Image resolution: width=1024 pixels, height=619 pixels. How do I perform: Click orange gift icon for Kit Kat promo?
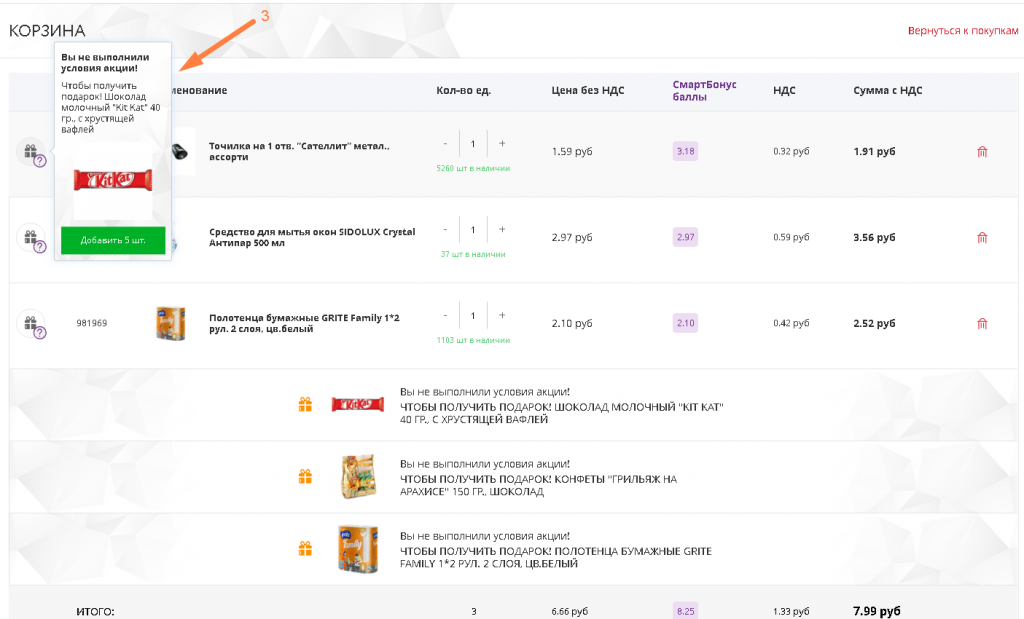305,404
